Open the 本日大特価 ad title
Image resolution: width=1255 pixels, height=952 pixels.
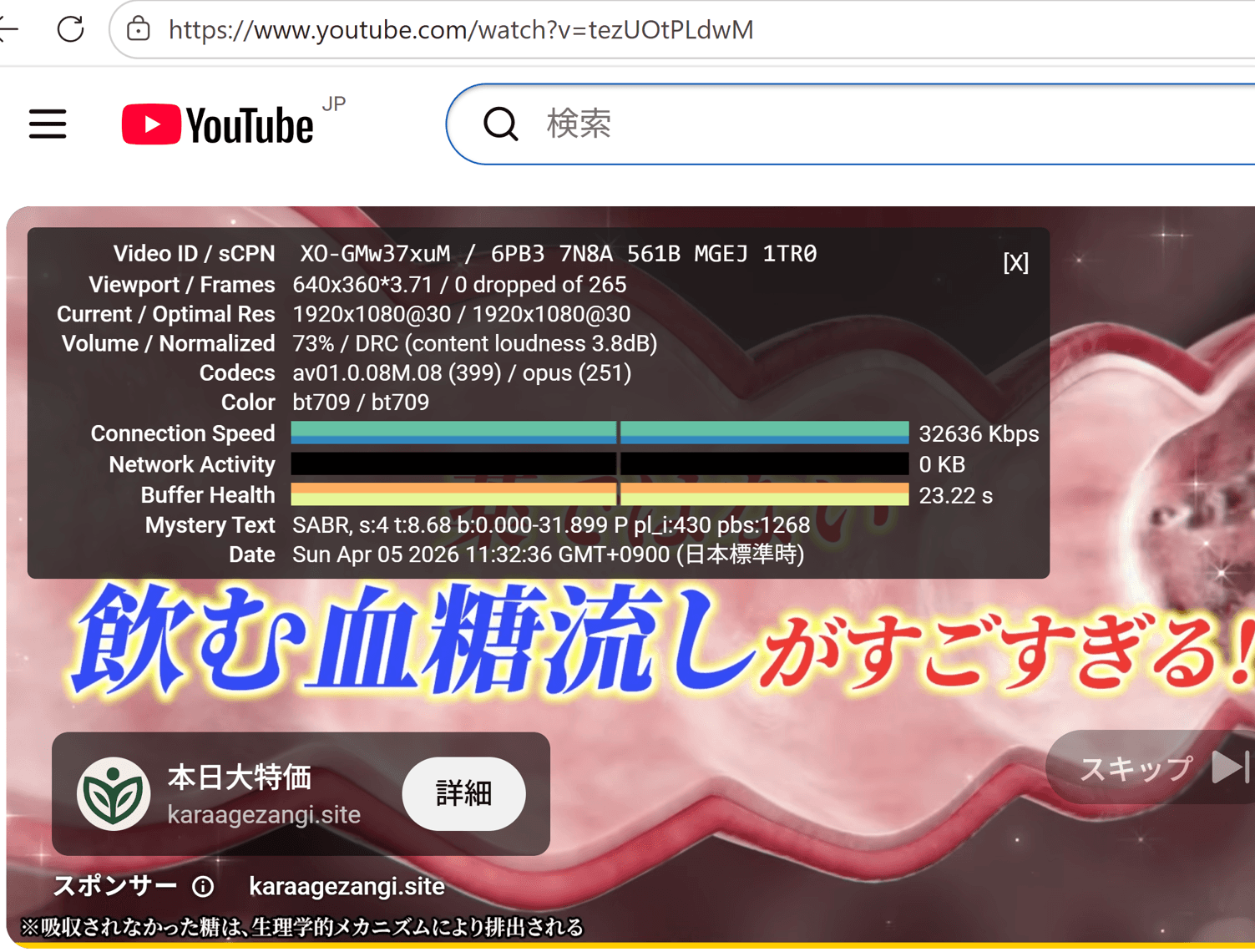click(240, 777)
